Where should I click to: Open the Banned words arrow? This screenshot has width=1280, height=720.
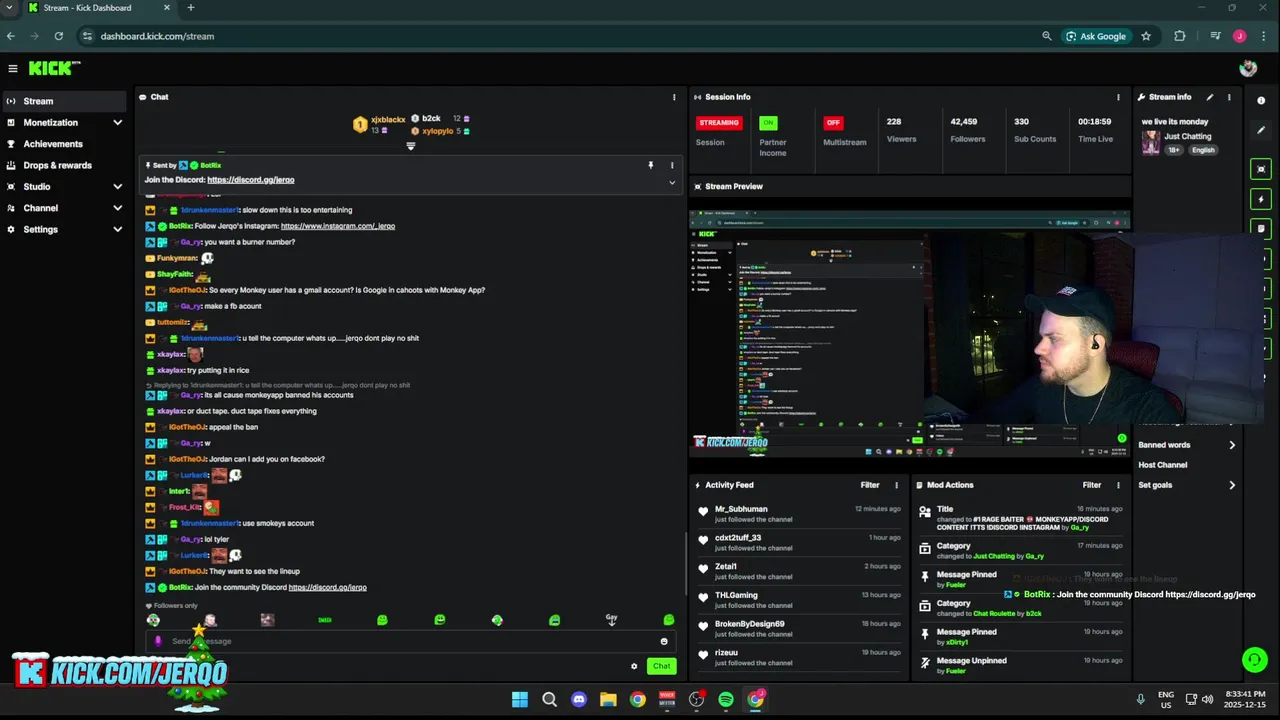1231,445
